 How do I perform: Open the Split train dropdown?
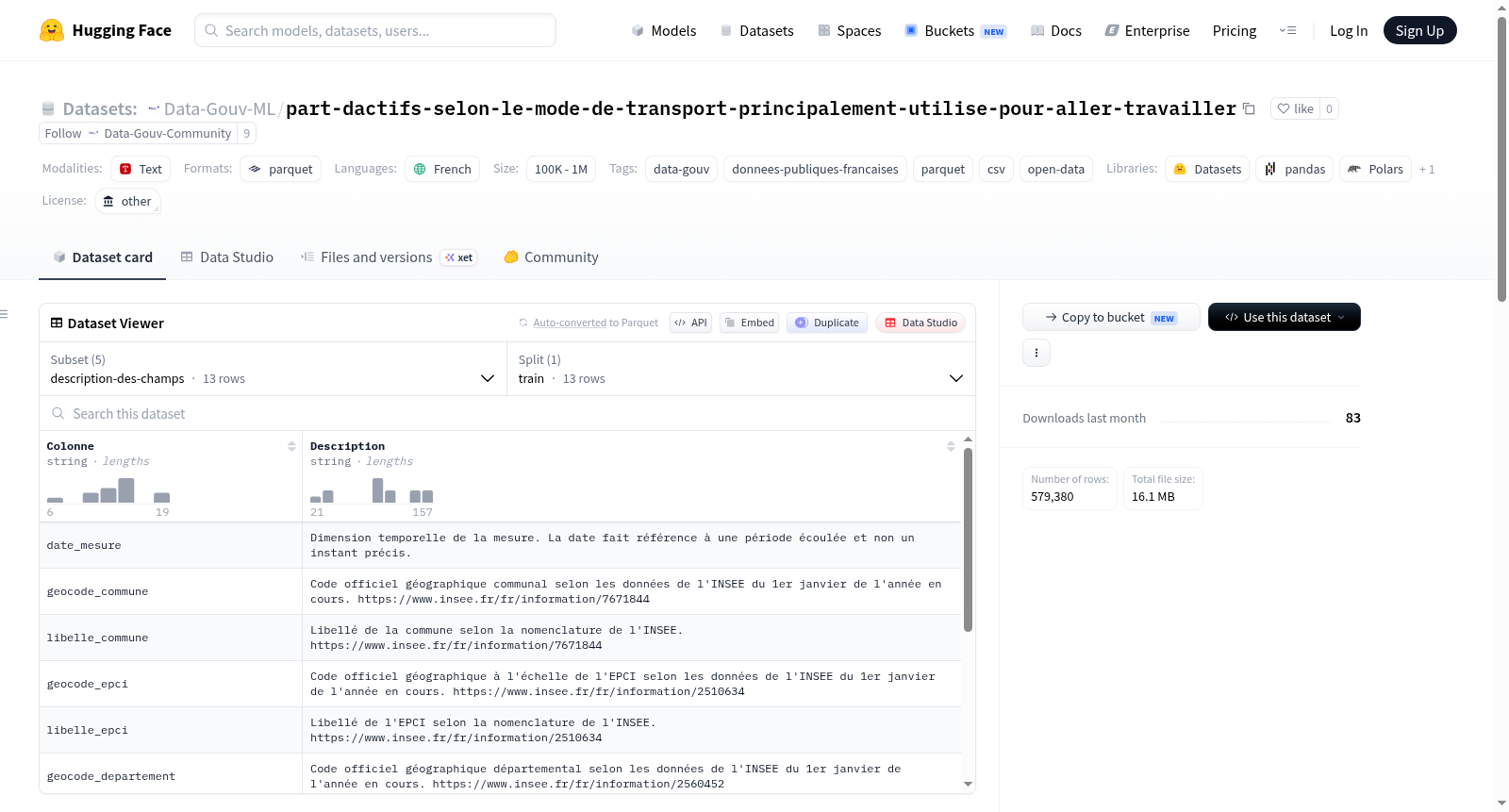pos(740,369)
